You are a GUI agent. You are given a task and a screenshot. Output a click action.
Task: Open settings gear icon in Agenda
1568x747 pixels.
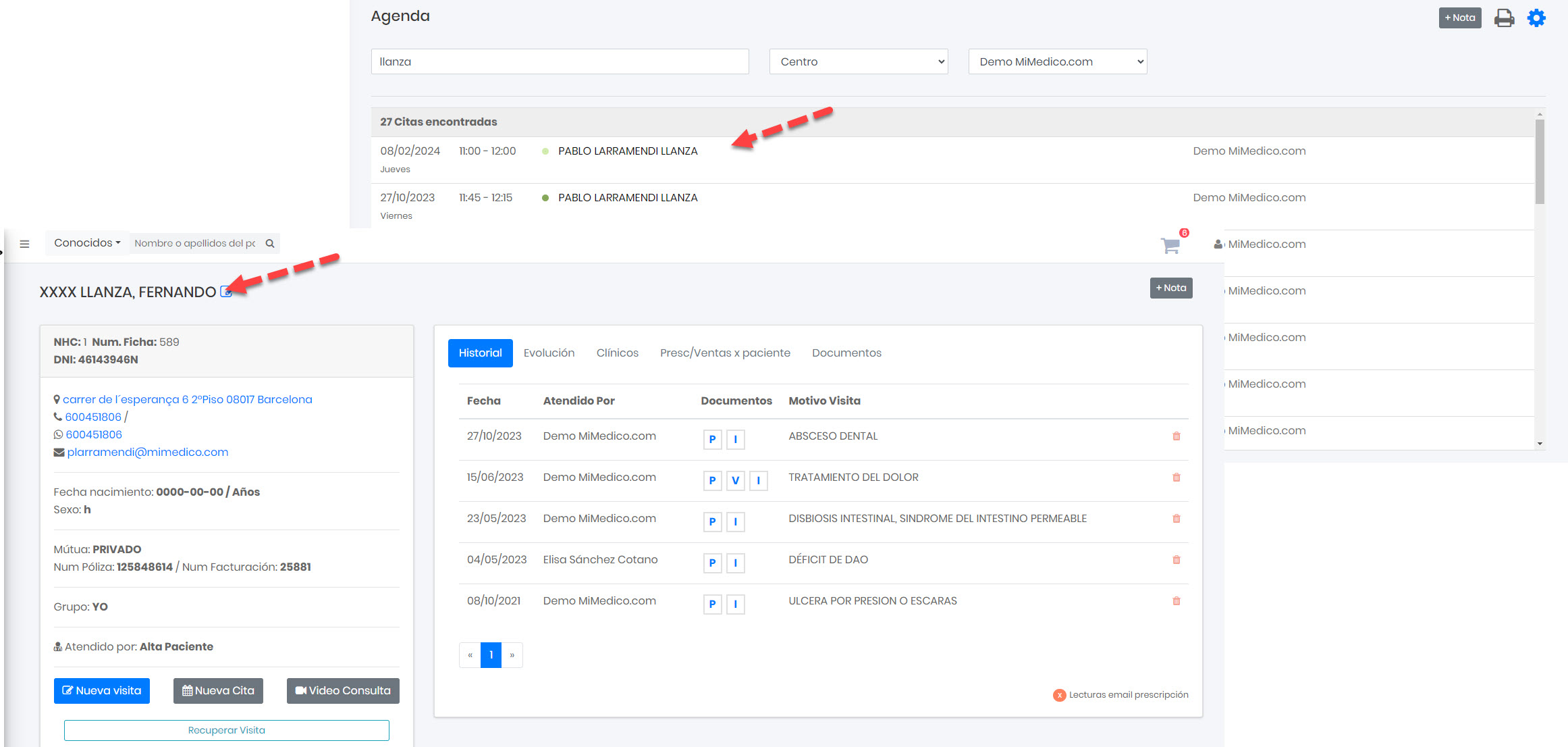pos(1536,18)
